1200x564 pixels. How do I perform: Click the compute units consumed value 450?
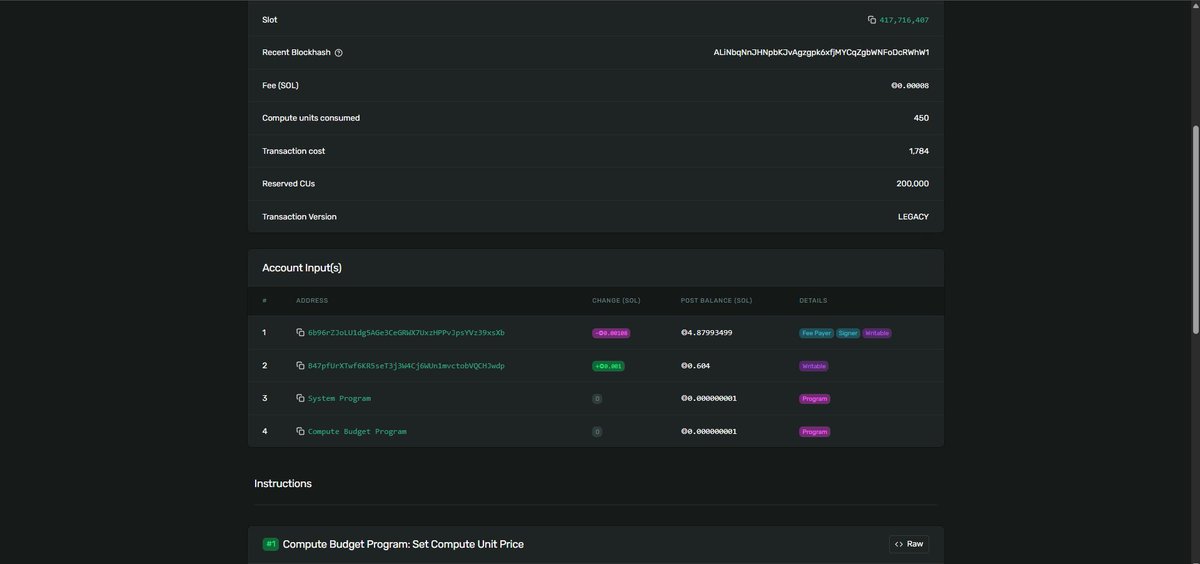click(x=921, y=118)
